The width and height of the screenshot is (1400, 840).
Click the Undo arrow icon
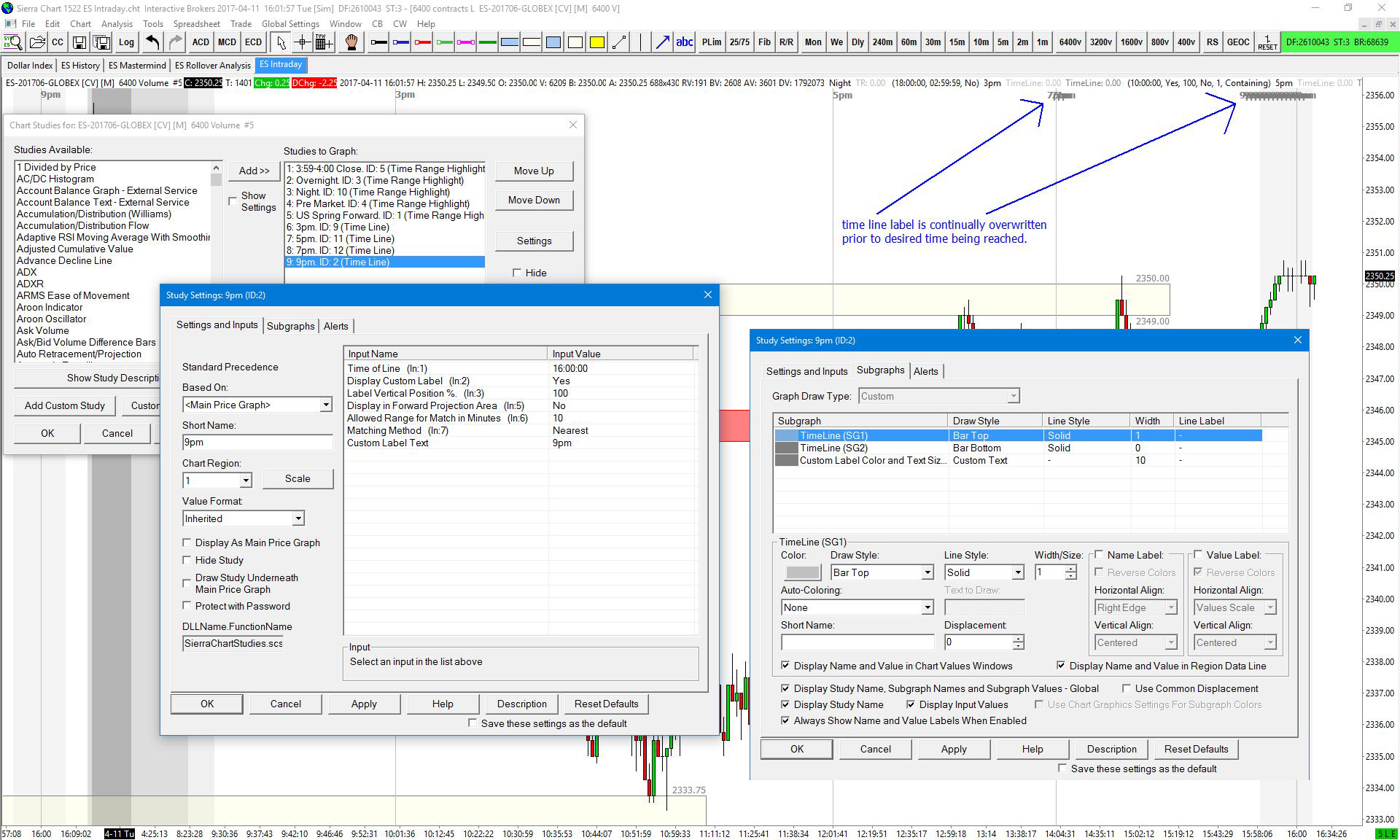pos(153,42)
